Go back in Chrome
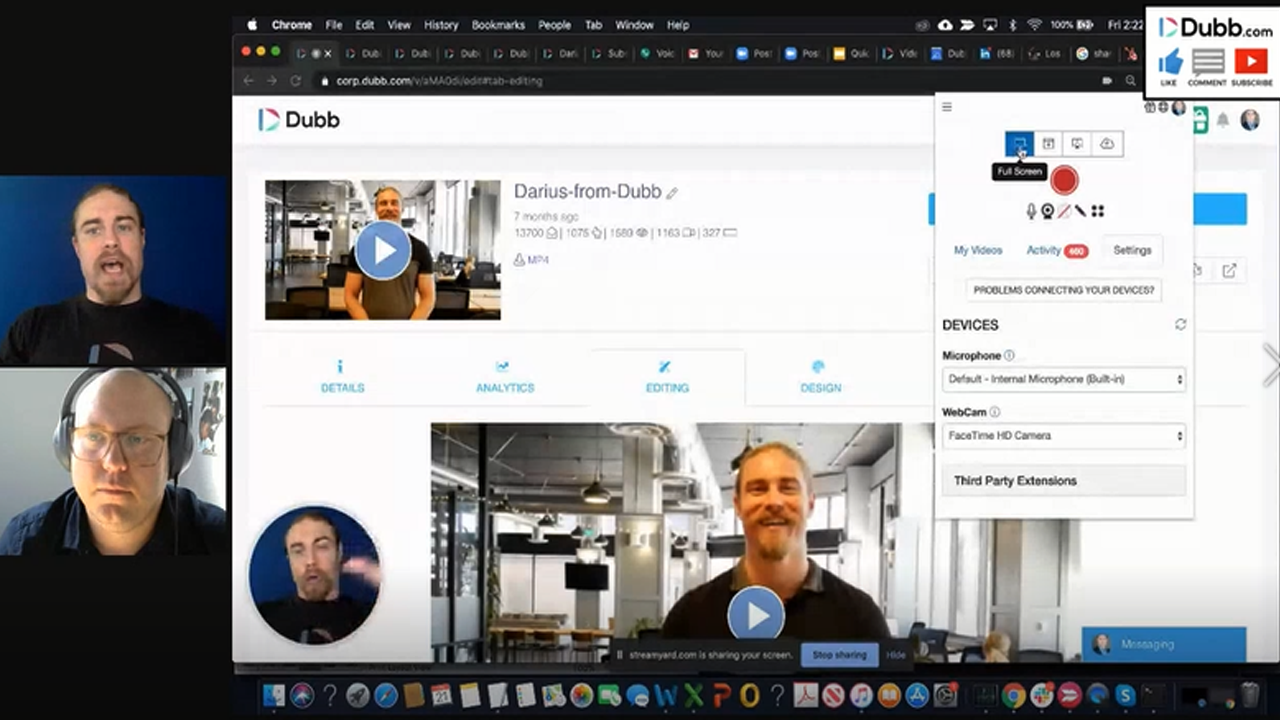Image resolution: width=1280 pixels, height=720 pixels. tap(248, 81)
